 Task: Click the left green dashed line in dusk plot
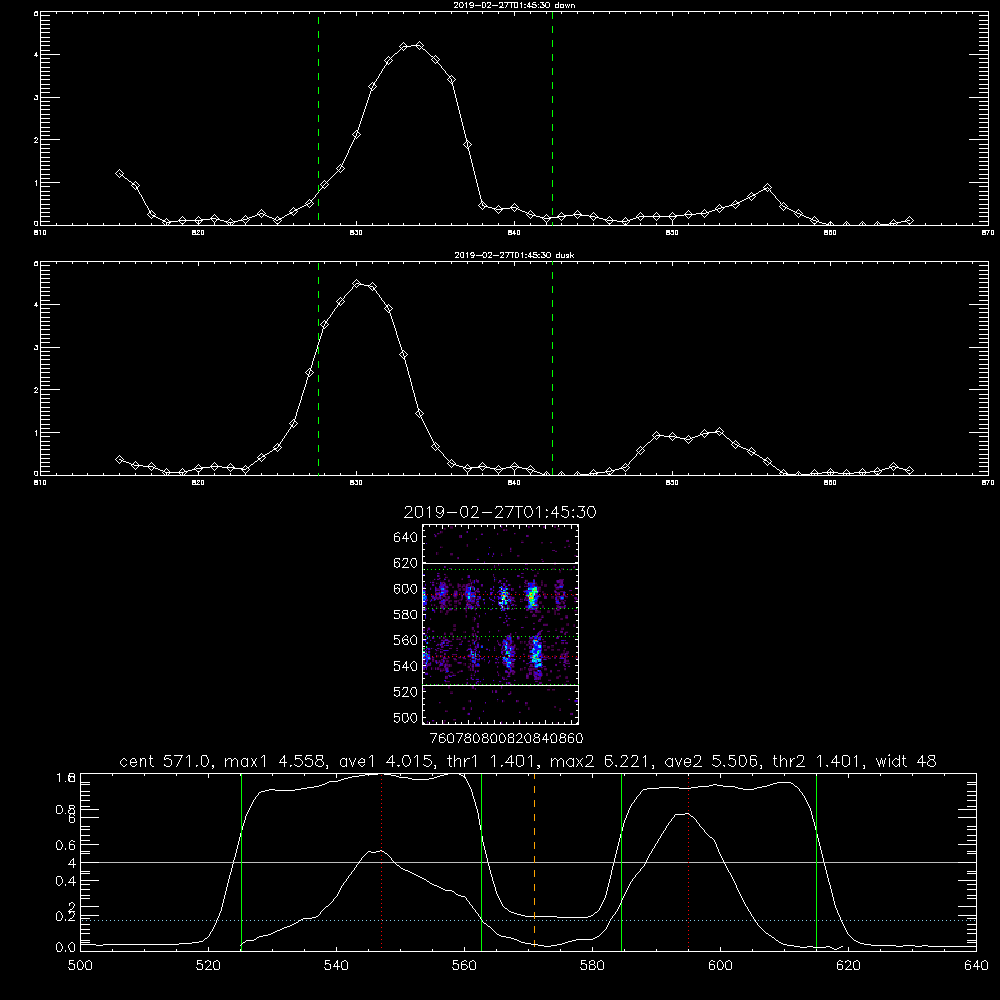[x=318, y=368]
